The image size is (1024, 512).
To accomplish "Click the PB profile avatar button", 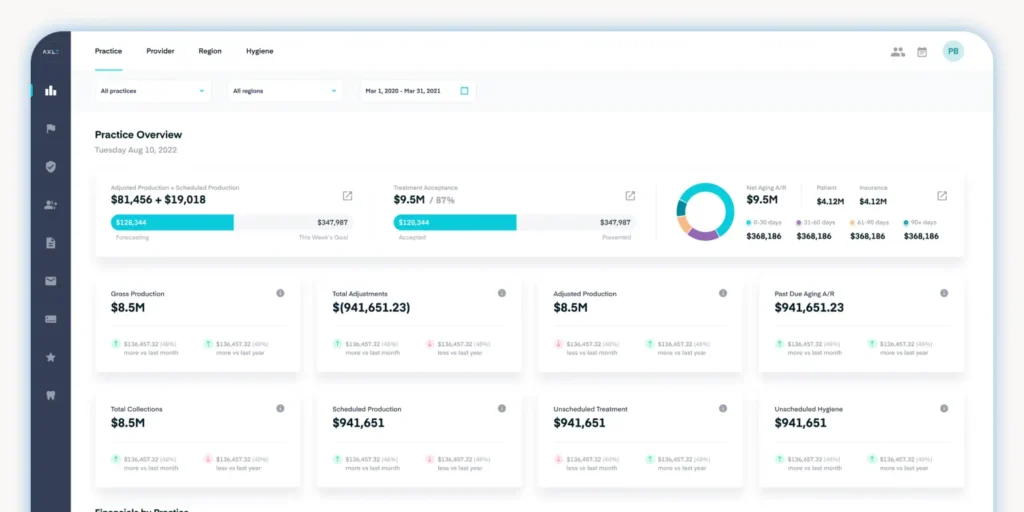I will tap(953, 51).
